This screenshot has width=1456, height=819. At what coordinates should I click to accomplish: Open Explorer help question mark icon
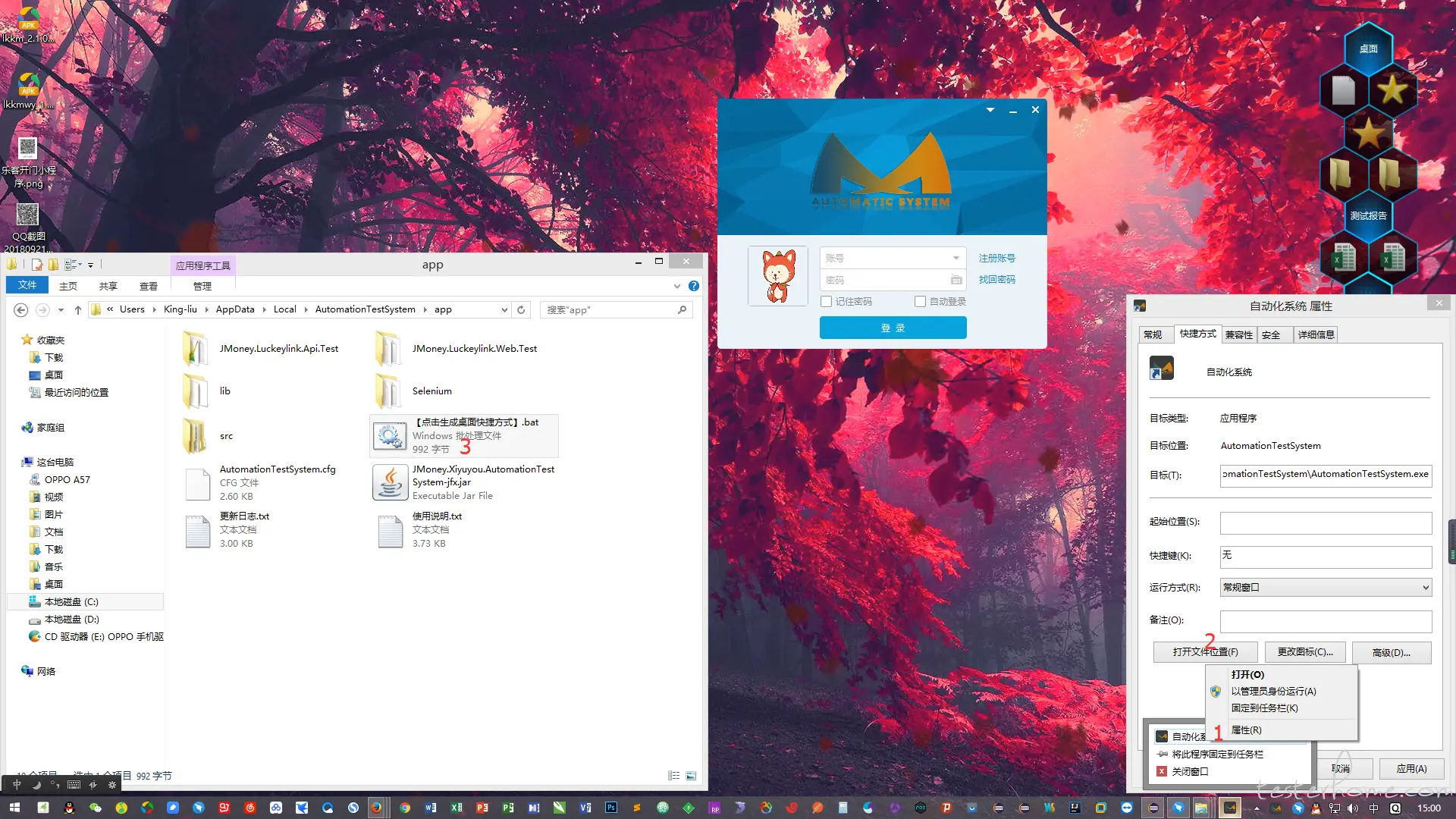693,286
